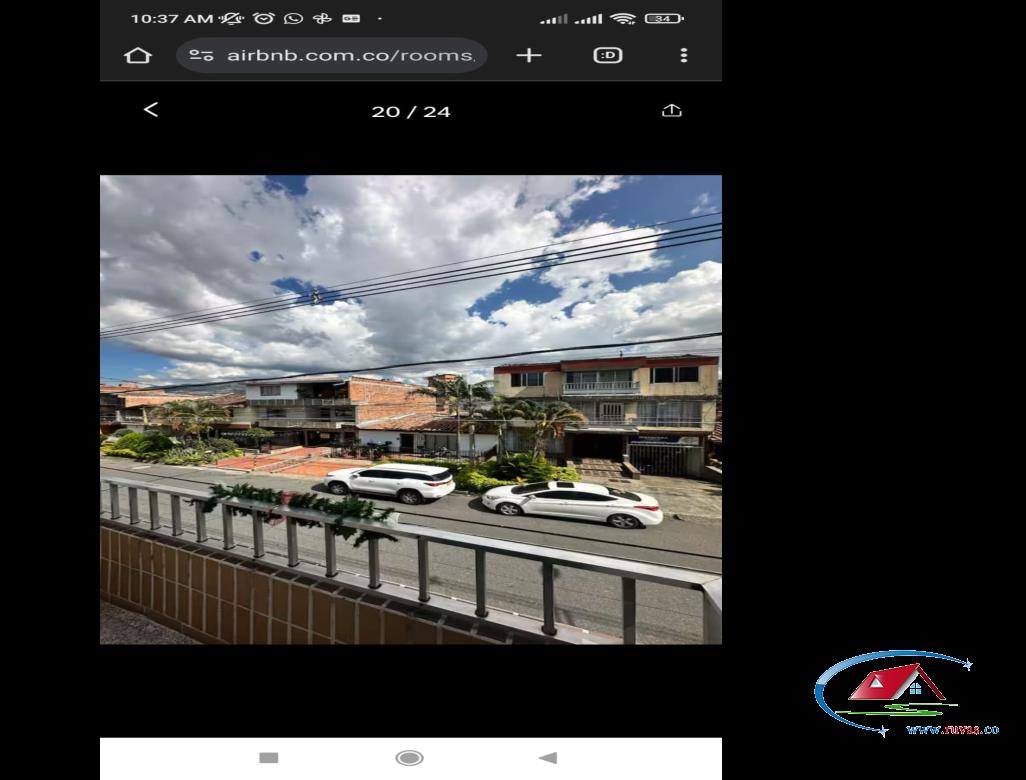The image size is (1026, 780).
Task: Tap the street view balcony photo
Action: coord(411,410)
